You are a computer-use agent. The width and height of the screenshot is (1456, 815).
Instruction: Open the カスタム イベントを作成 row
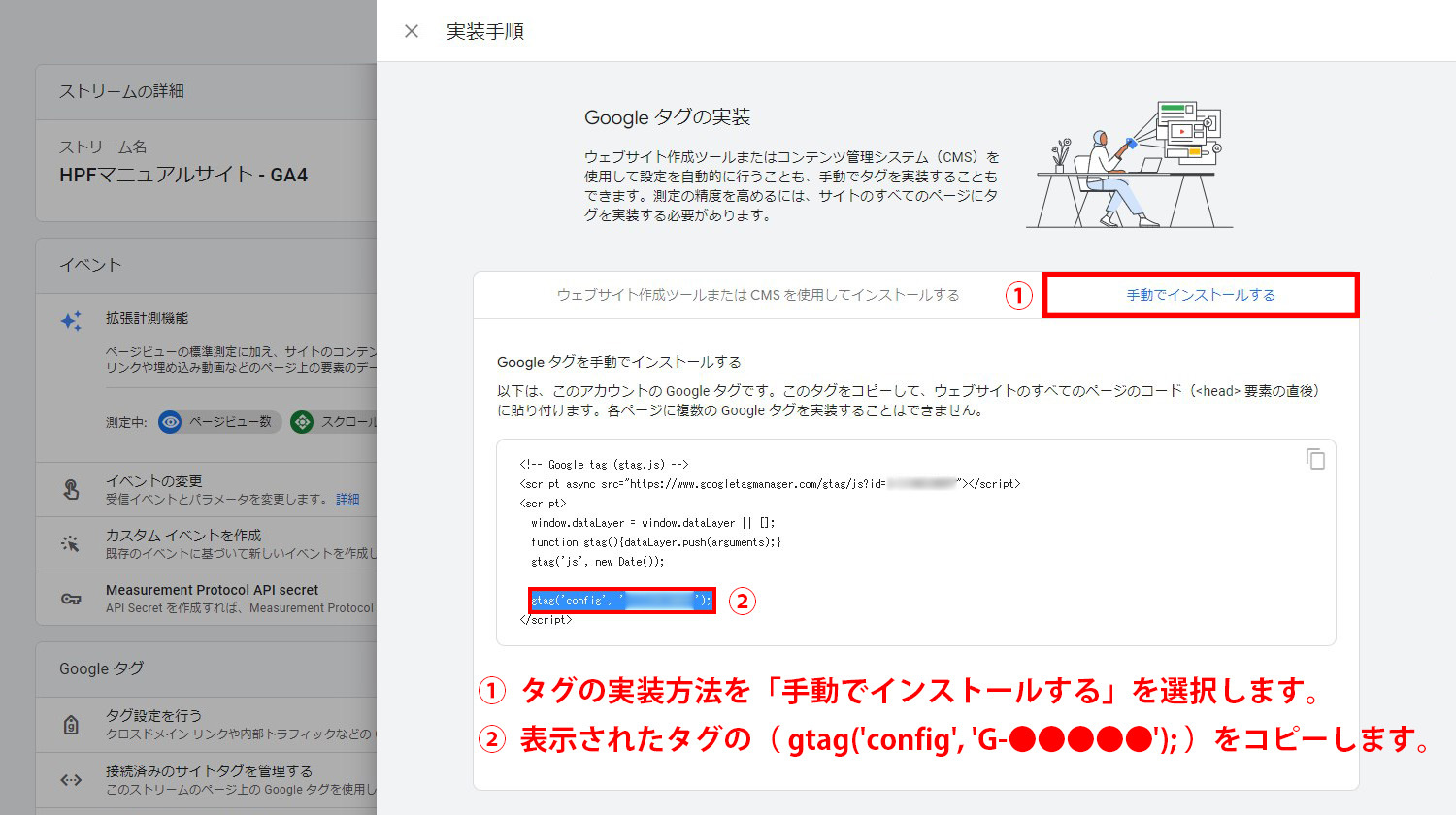click(207, 543)
